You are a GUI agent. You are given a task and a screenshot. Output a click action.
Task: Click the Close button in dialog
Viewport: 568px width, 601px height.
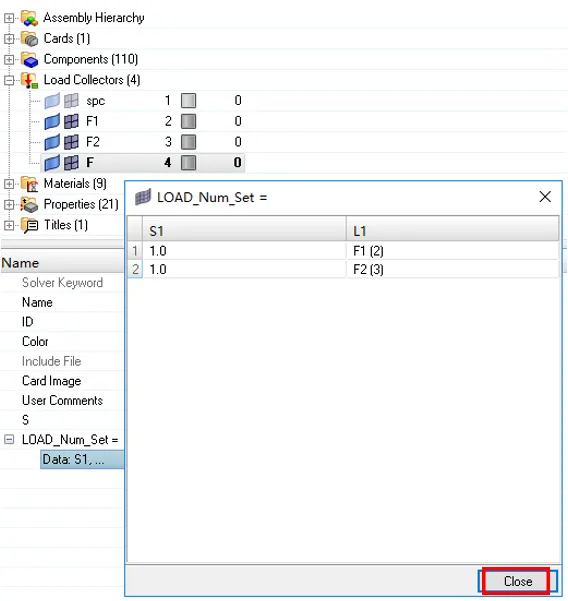(x=517, y=581)
